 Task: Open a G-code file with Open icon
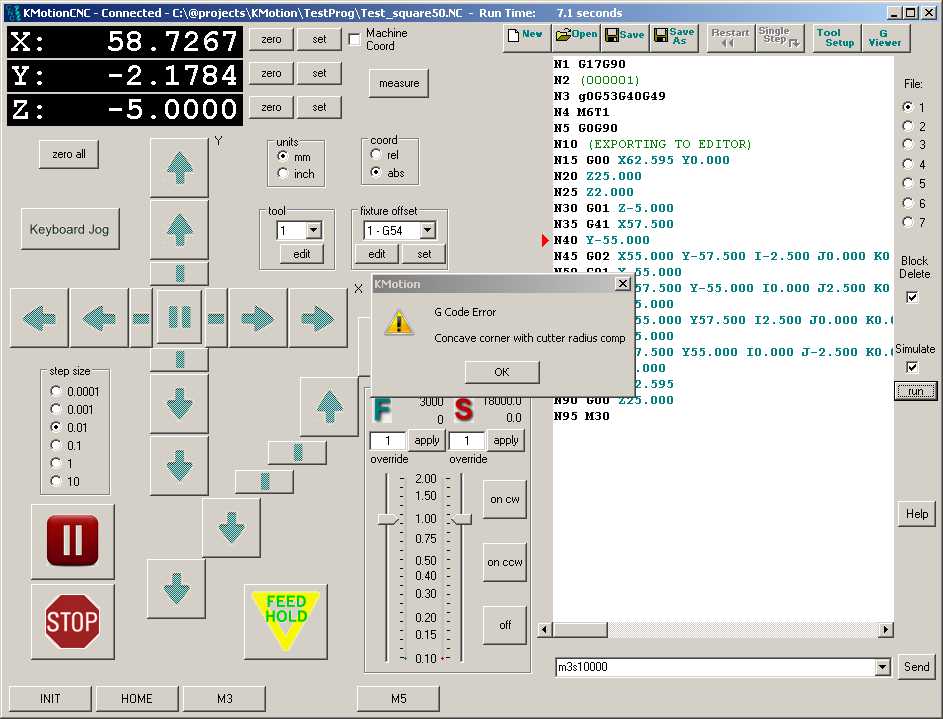(576, 35)
